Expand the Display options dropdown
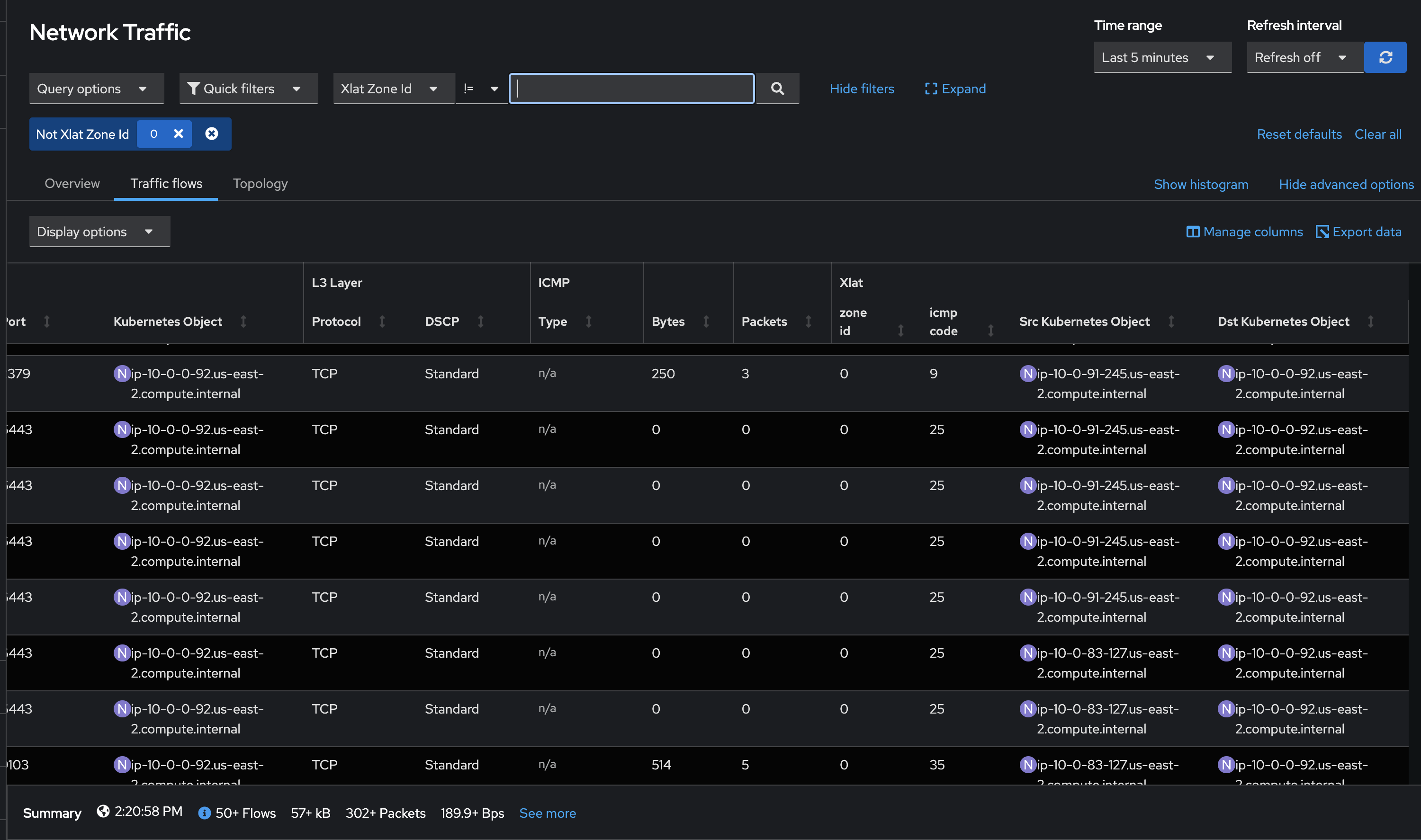This screenshot has width=1421, height=840. [x=99, y=232]
